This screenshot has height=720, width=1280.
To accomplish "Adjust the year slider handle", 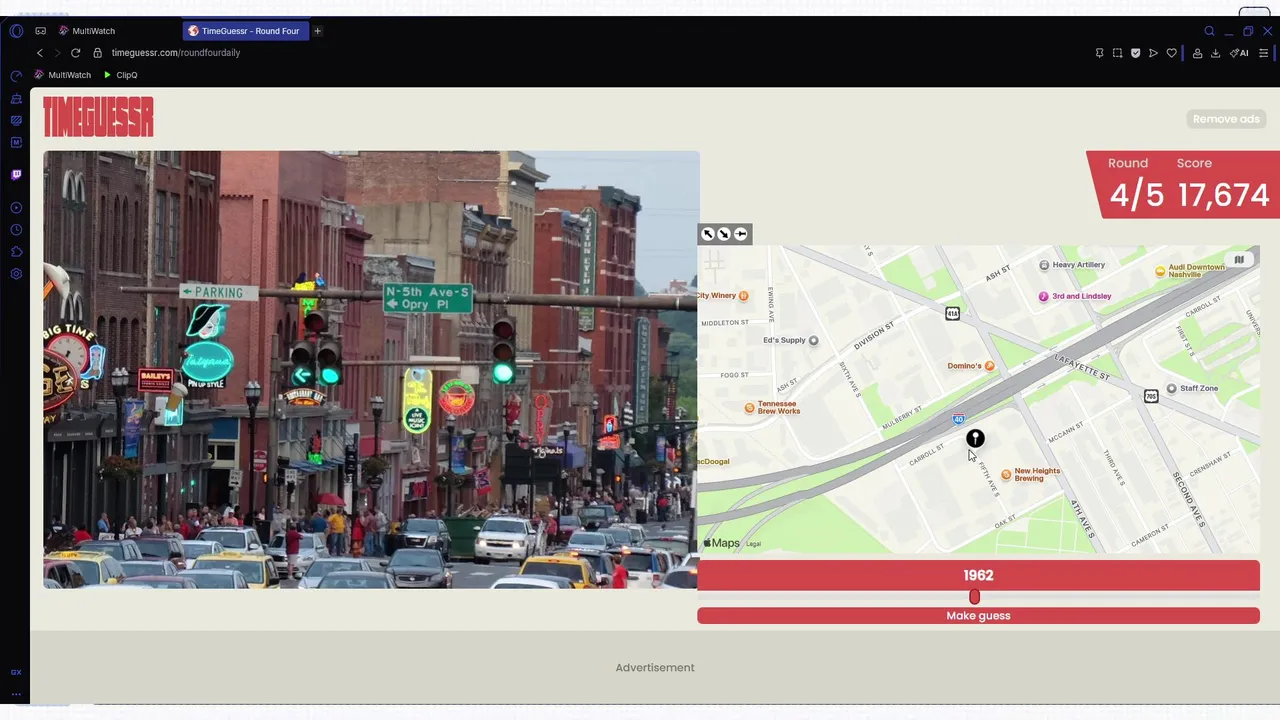I will click(974, 597).
